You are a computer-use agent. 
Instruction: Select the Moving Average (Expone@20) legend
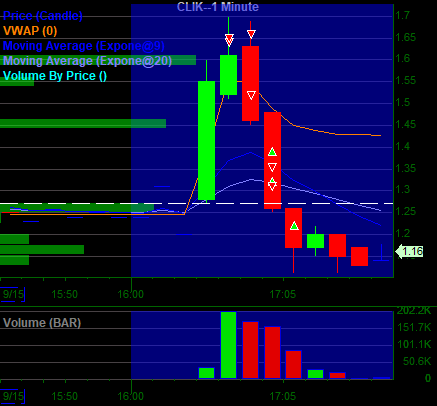[x=87, y=61]
